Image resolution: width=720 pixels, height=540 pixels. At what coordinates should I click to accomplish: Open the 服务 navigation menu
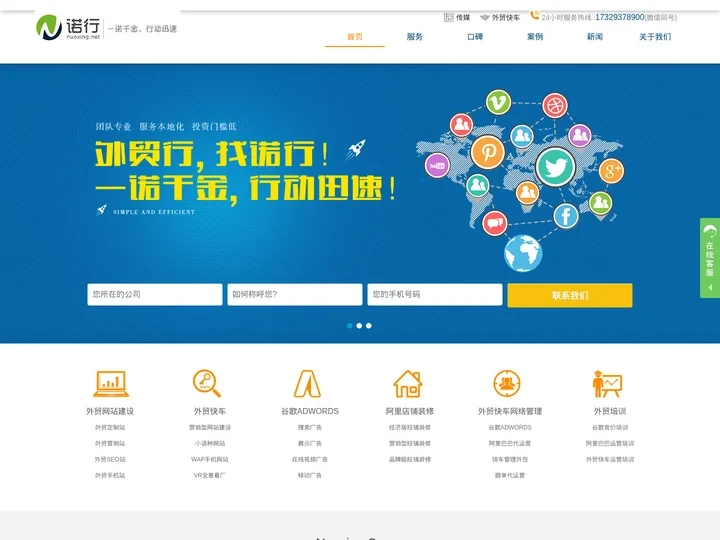pos(415,37)
